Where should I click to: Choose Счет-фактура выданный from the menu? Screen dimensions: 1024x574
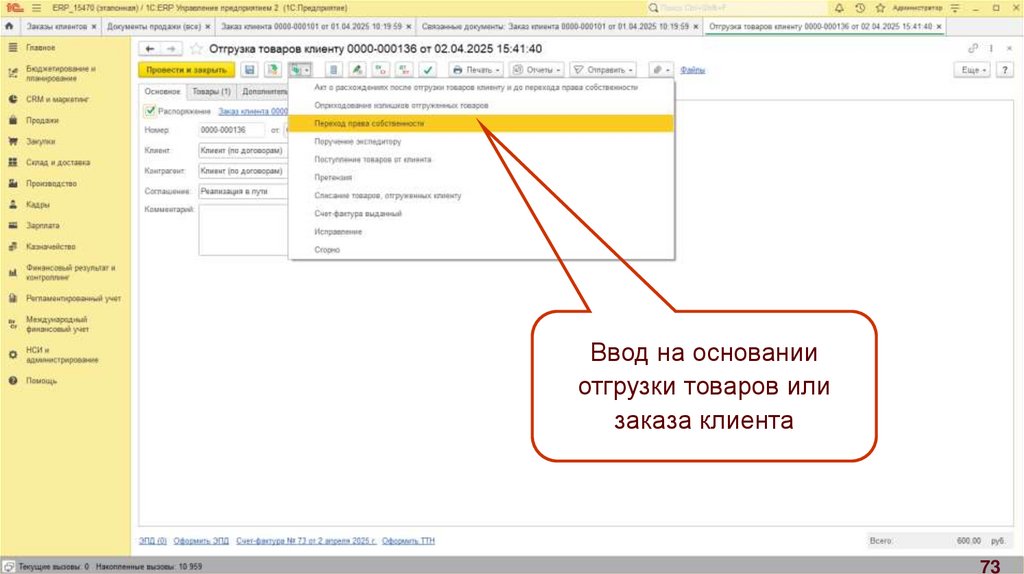point(358,213)
